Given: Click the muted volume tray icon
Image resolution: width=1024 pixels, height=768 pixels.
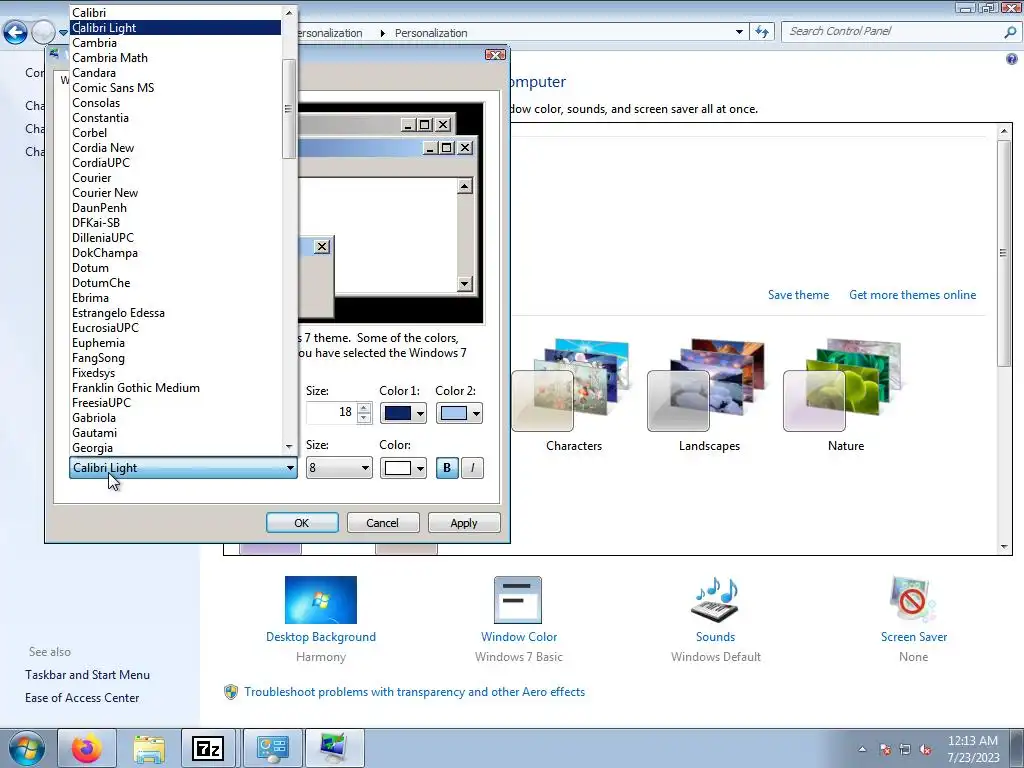Looking at the screenshot, I should [925, 749].
